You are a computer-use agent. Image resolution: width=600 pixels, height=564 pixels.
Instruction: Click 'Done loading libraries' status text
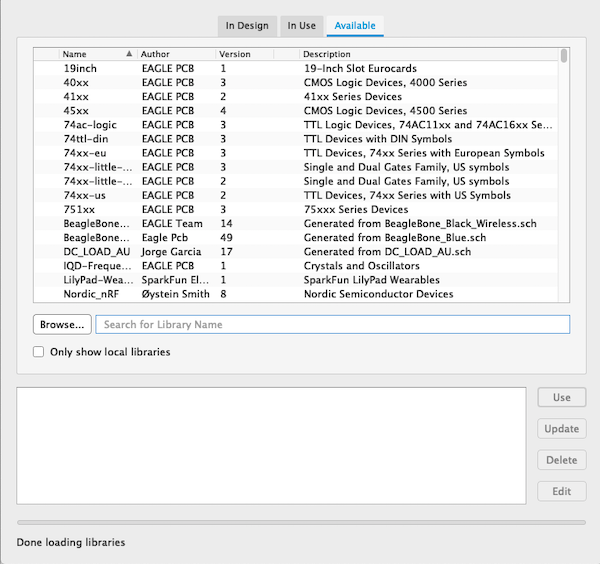click(x=71, y=543)
